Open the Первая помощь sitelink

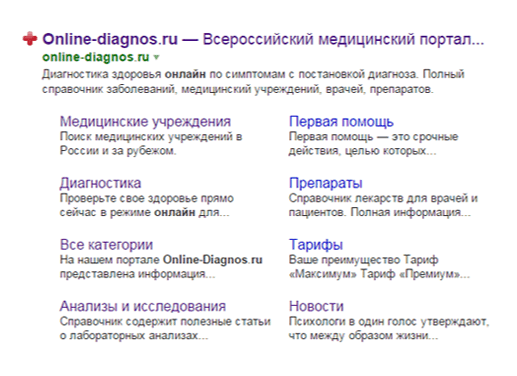point(341,121)
